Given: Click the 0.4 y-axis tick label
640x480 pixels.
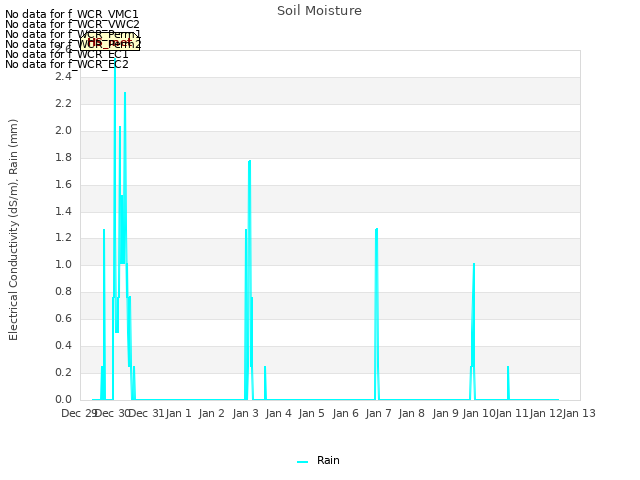Looking at the screenshot, I should (63, 345).
